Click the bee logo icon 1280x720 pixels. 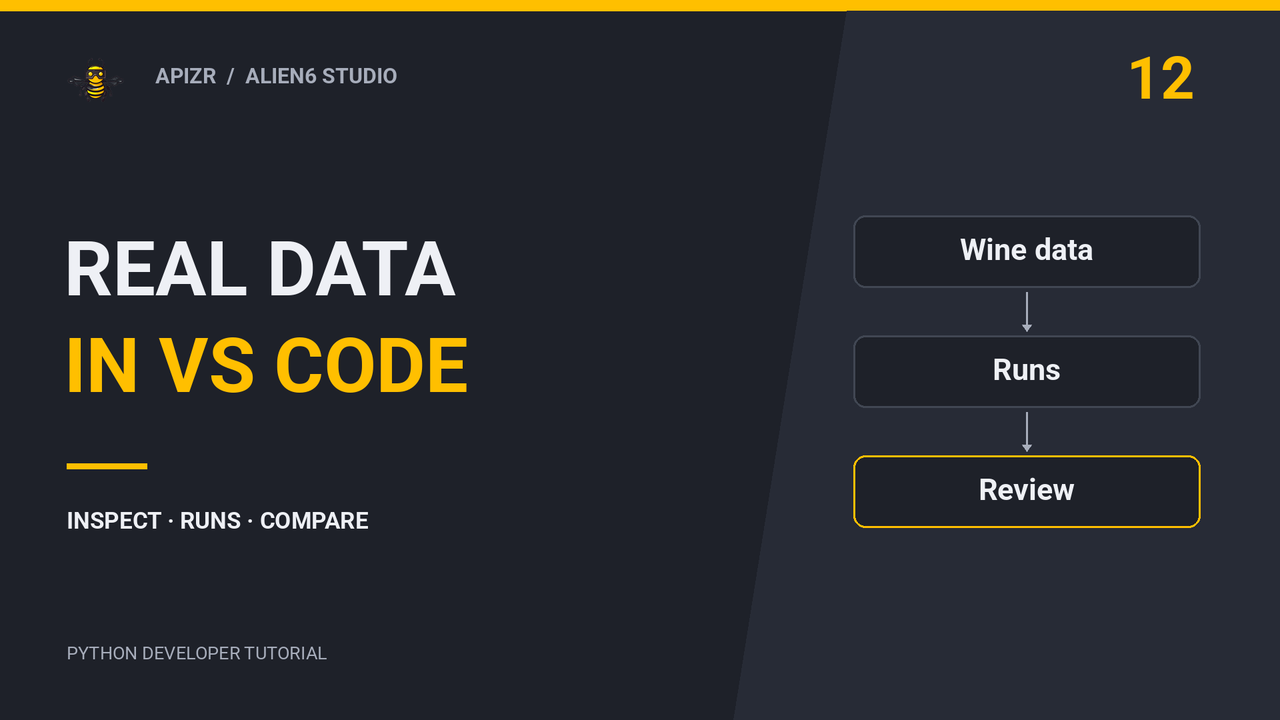point(95,82)
